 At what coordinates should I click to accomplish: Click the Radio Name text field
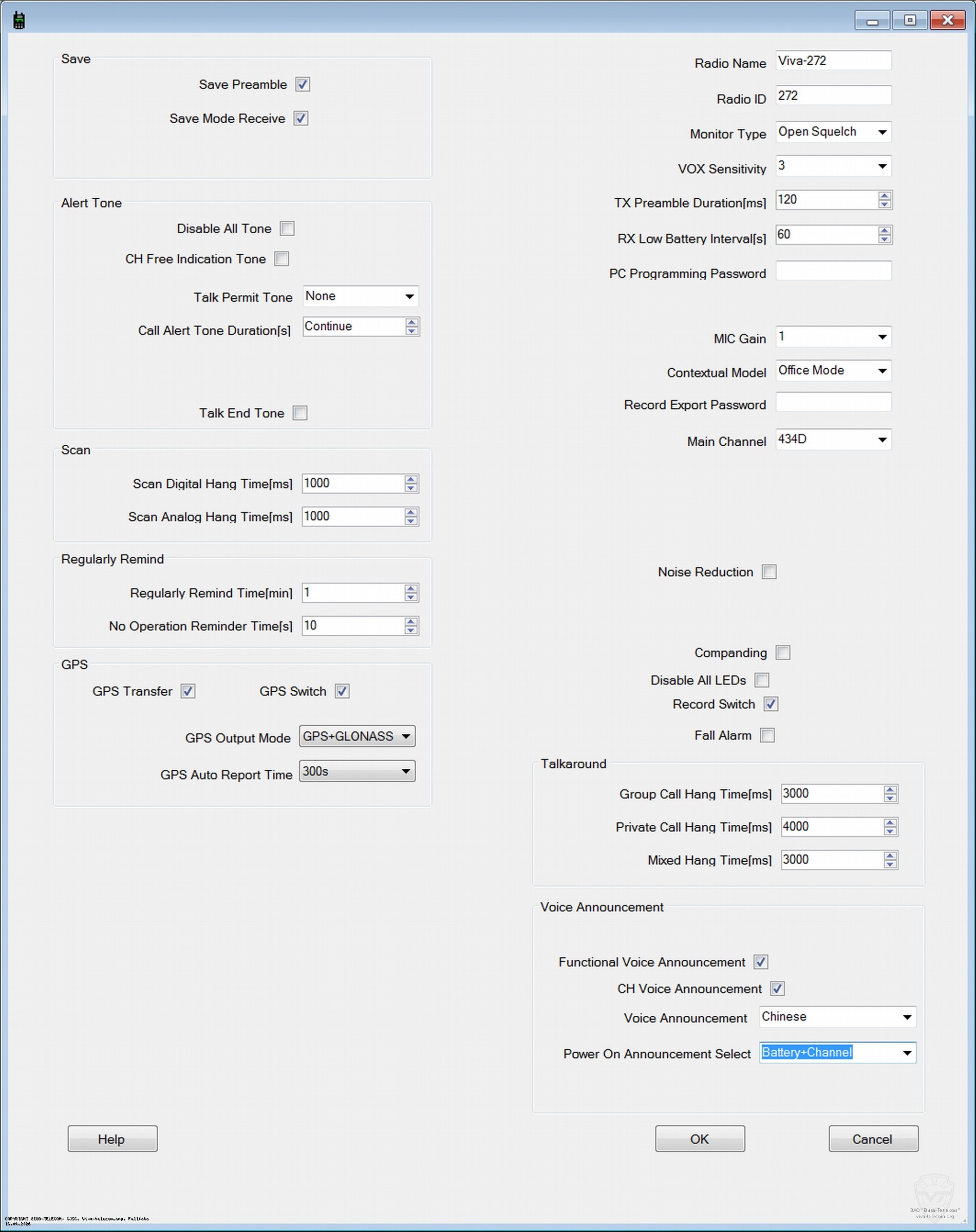(x=833, y=61)
